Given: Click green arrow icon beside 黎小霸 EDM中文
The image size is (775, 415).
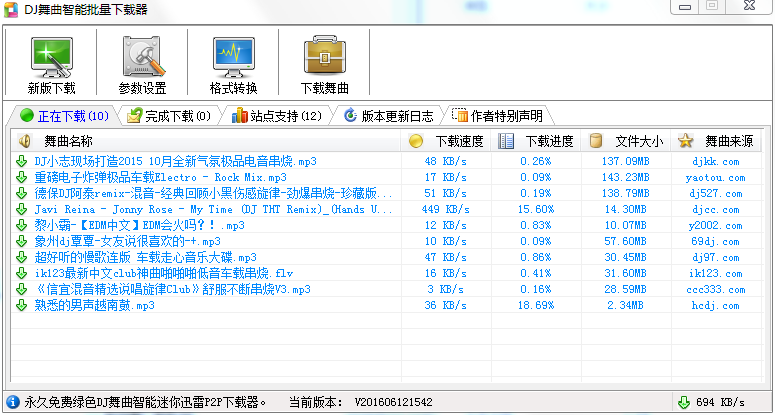Looking at the screenshot, I should click(21, 225).
